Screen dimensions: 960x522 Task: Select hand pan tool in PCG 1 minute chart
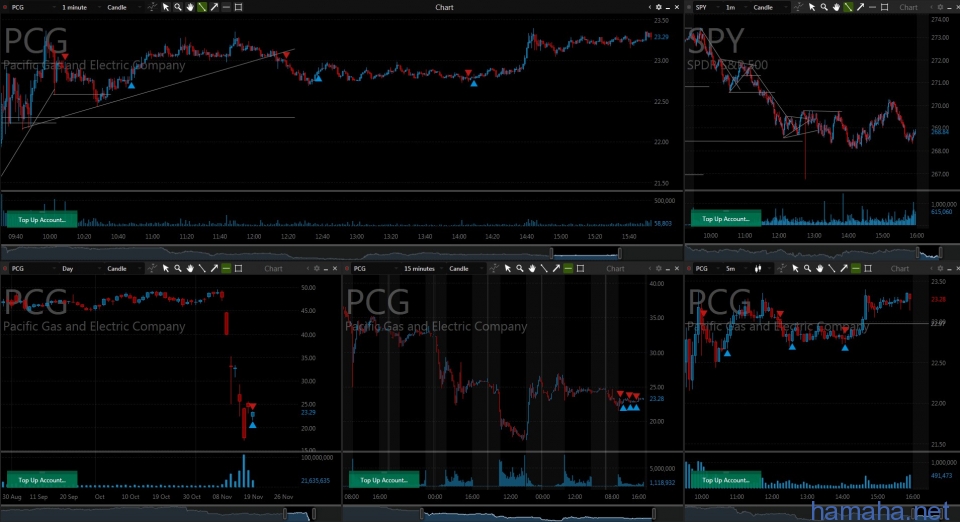pyautogui.click(x=190, y=7)
